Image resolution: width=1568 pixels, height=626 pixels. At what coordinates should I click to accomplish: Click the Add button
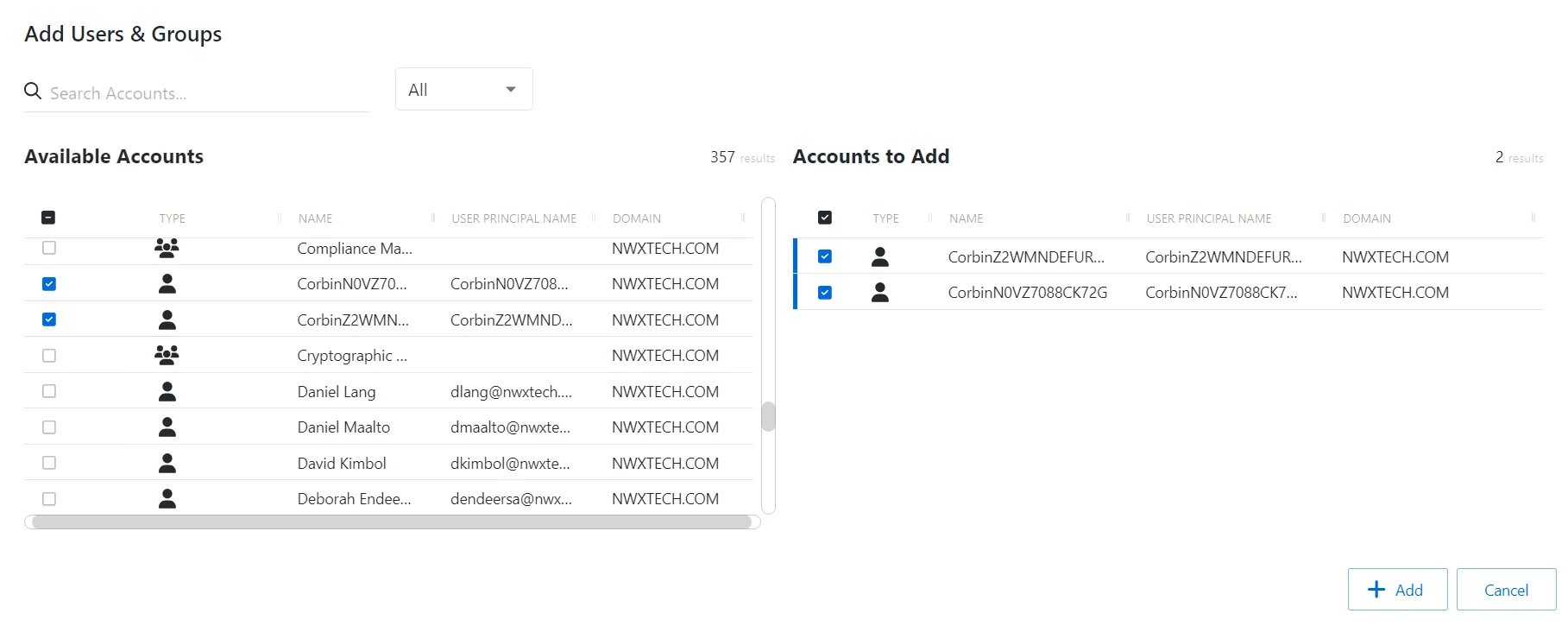point(1397,590)
